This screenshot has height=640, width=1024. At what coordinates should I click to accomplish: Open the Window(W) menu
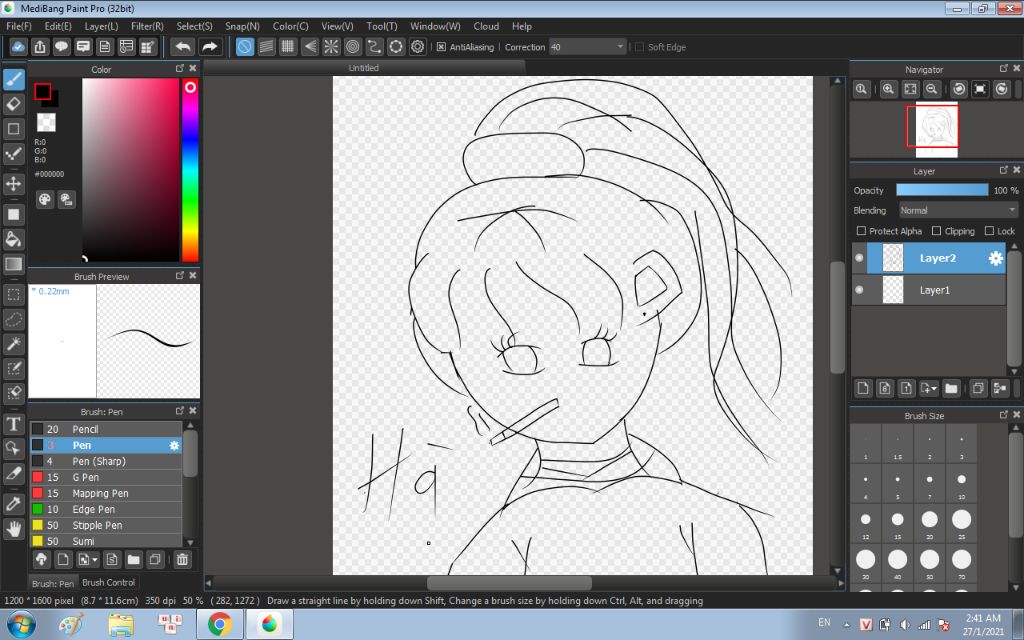435,26
